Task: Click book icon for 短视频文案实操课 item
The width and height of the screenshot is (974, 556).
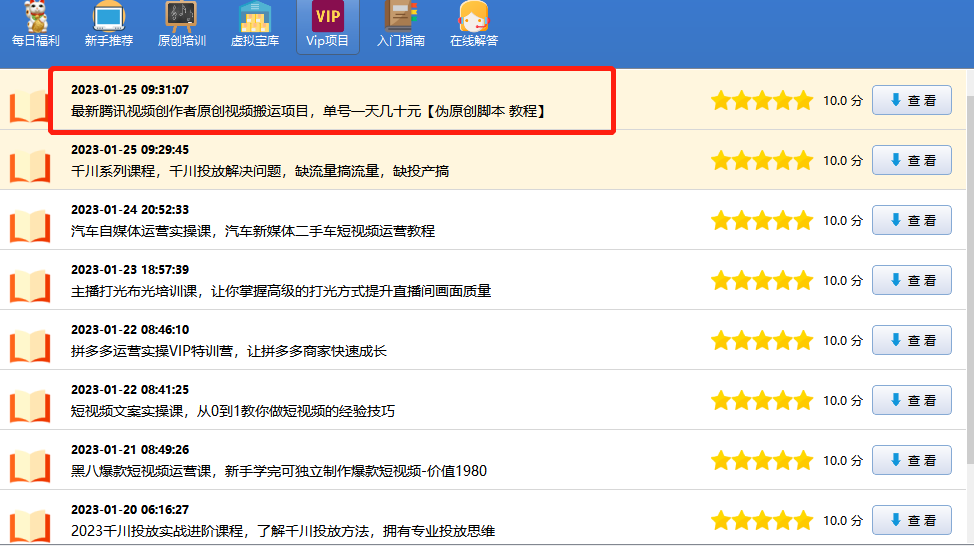Action: 29,406
